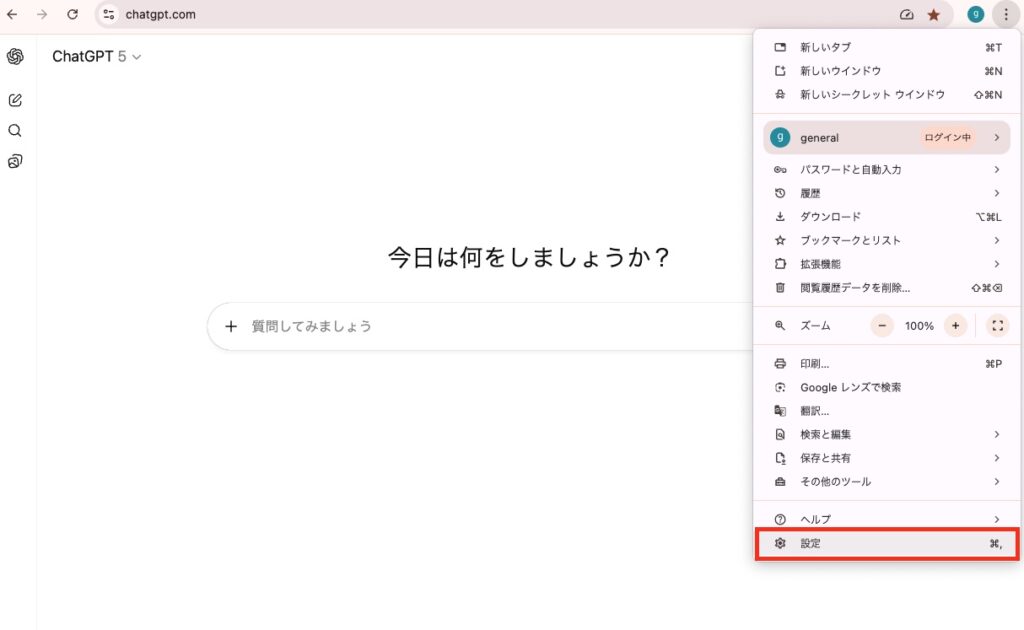Click the 質問してみましょう prompt input field
This screenshot has height=630, width=1024.
pos(480,326)
